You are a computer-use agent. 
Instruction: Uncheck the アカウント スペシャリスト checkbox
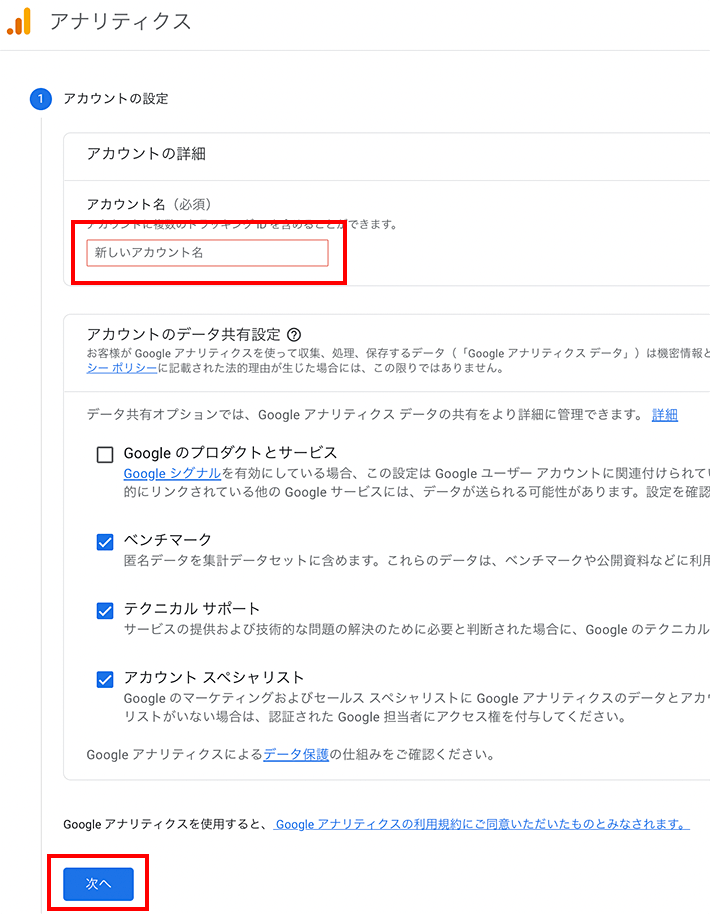tap(105, 680)
